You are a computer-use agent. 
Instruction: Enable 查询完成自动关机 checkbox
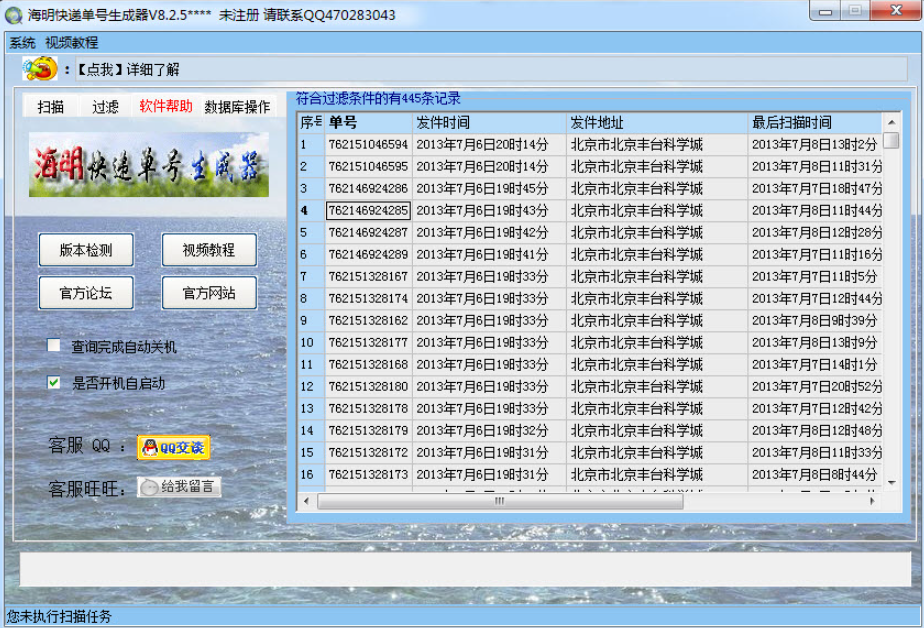click(54, 346)
